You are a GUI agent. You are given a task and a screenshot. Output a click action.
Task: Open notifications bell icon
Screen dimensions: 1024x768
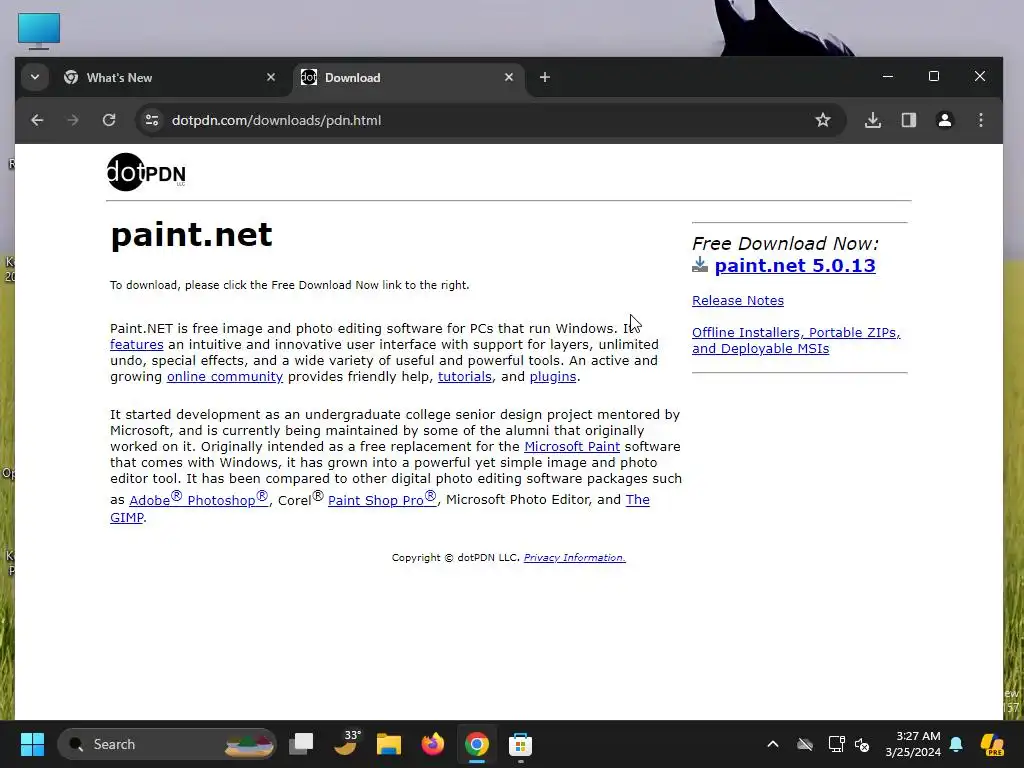(x=956, y=744)
